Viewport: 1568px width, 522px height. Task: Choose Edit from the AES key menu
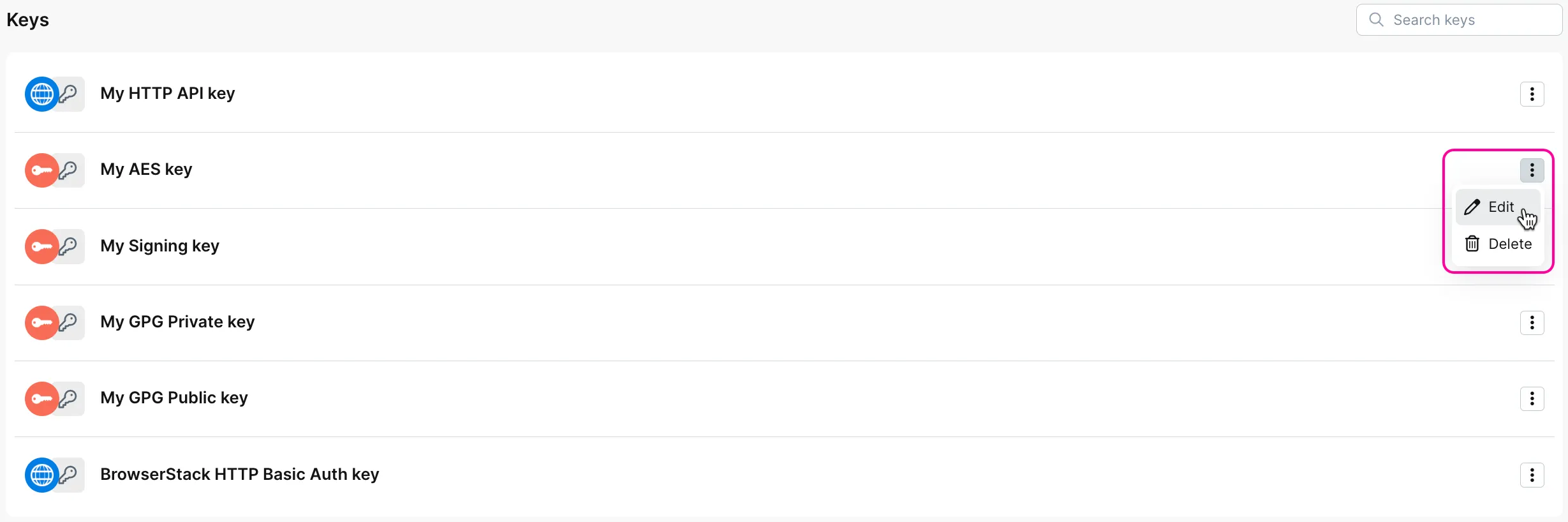(1500, 207)
